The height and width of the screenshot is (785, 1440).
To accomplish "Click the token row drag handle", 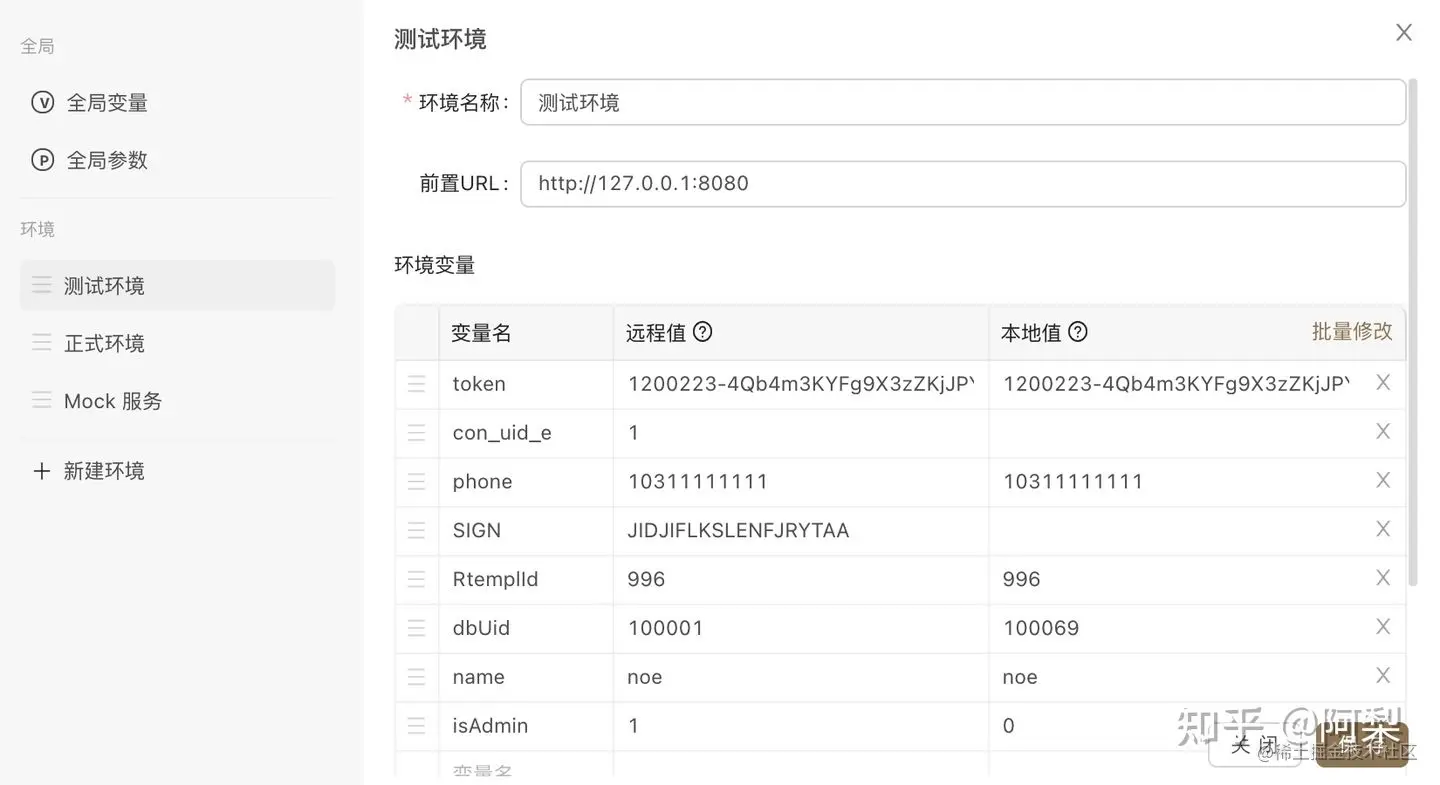I will 416,384.
